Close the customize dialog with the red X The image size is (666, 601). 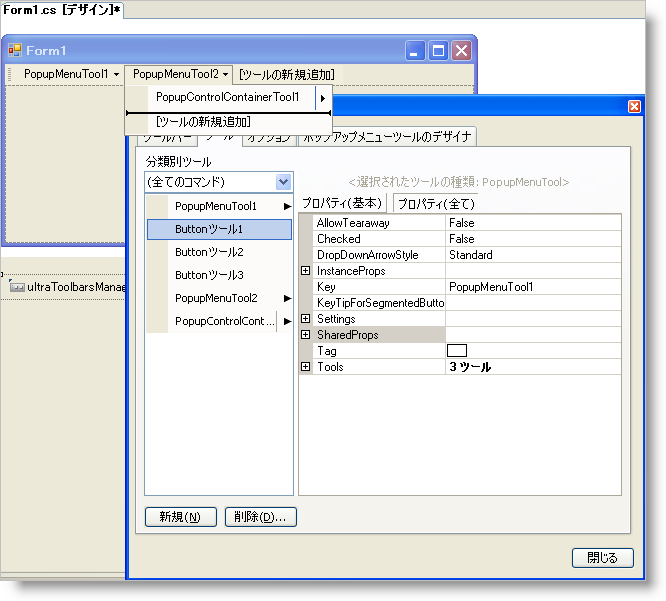click(634, 106)
